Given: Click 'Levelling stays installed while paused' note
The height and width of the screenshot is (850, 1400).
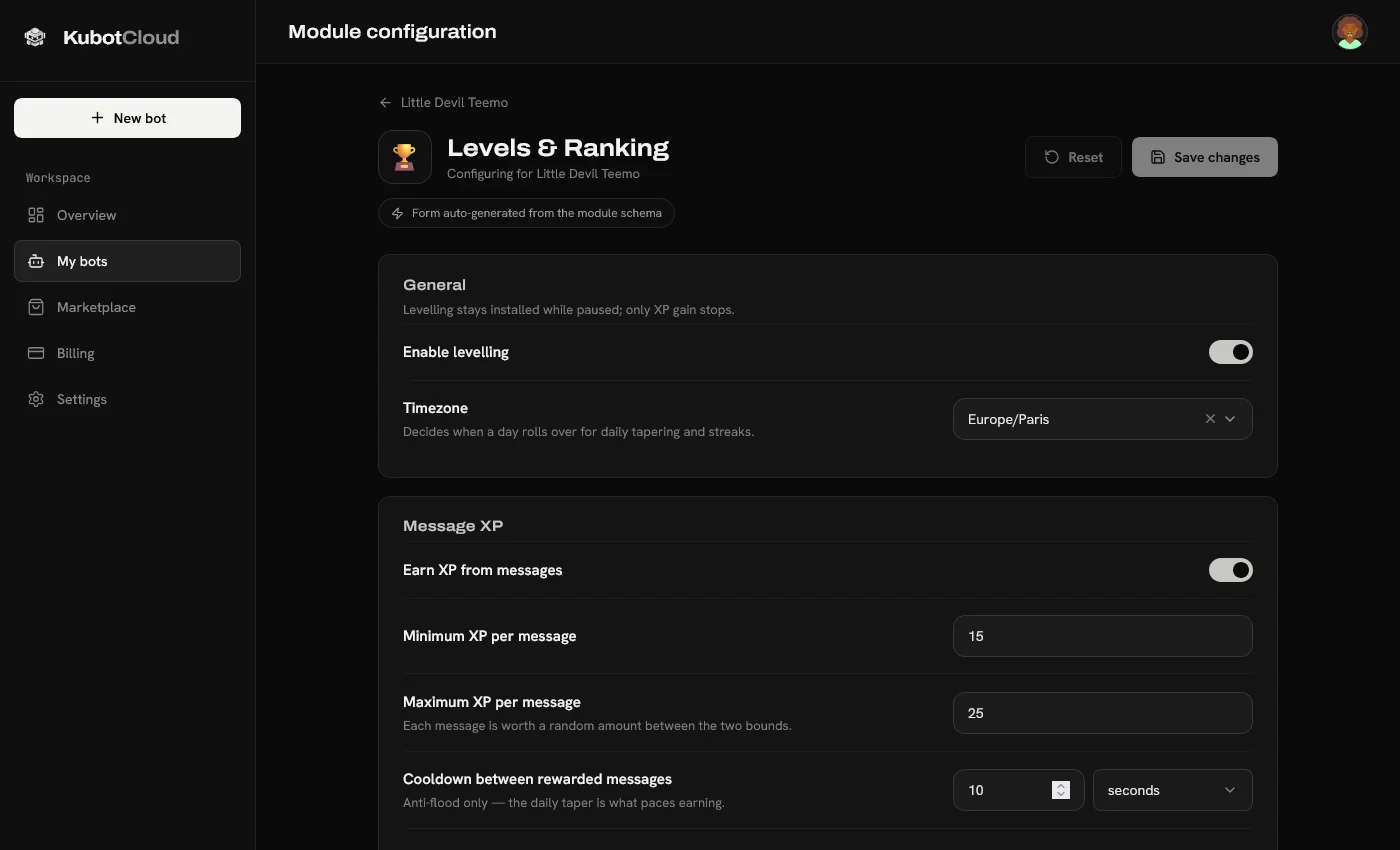Looking at the screenshot, I should pos(568,310).
